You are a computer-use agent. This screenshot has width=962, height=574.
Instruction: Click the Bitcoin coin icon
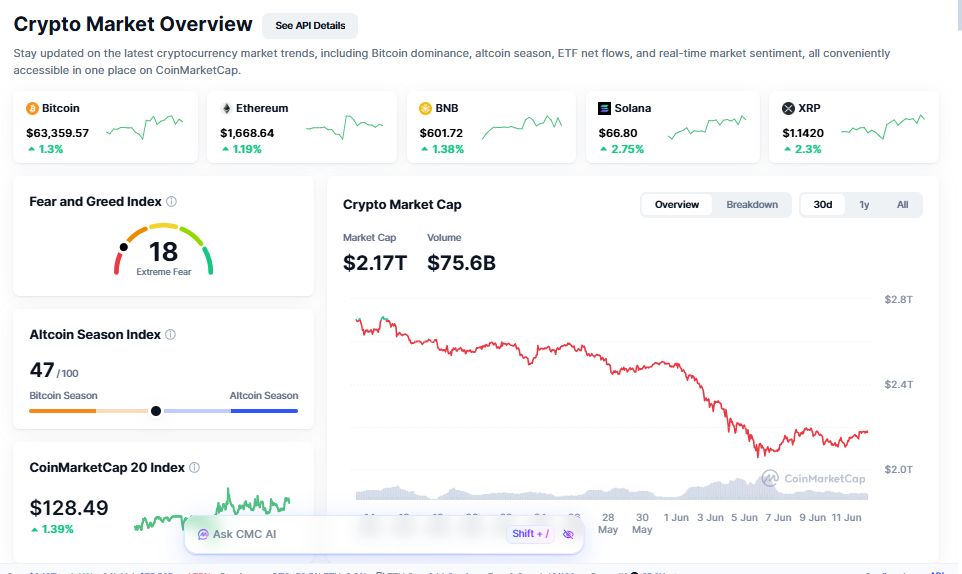coord(32,109)
